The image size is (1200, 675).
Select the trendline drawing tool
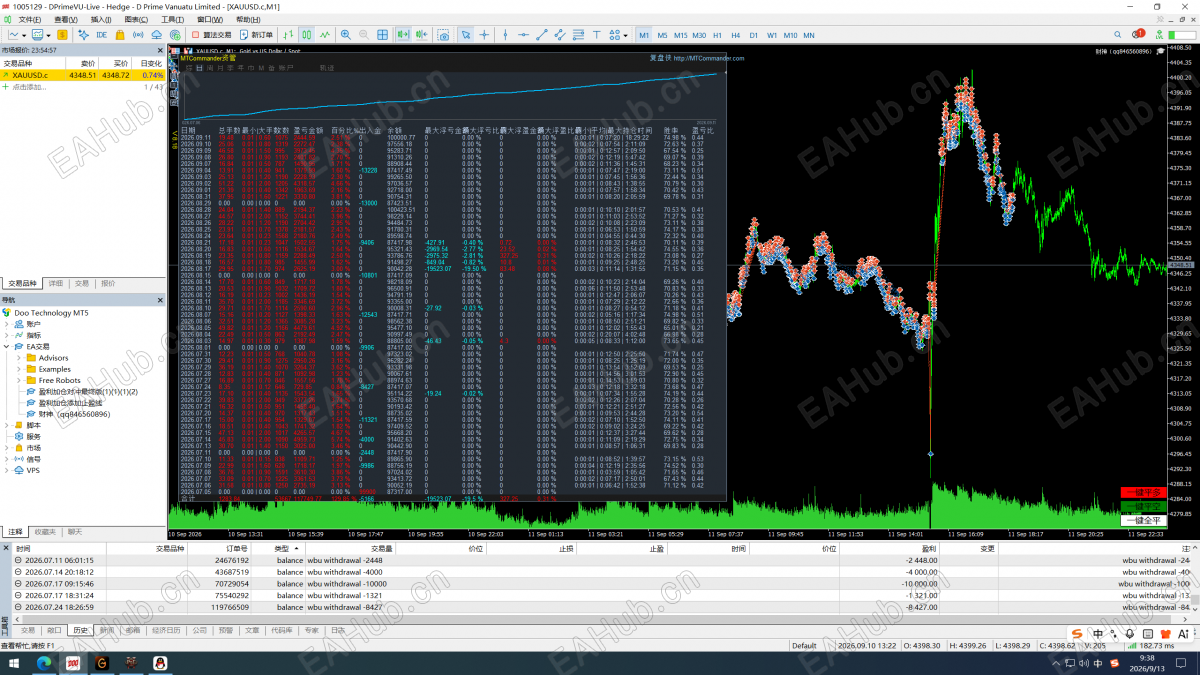point(542,35)
